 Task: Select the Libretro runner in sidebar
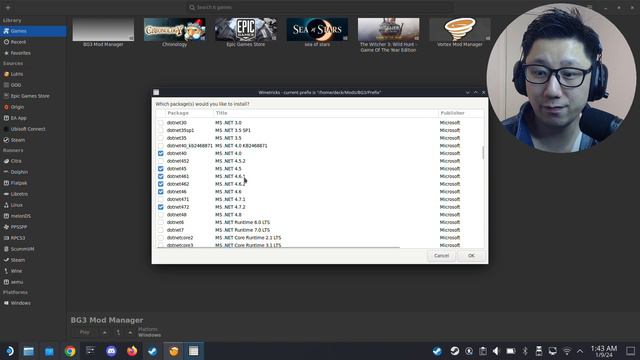33,194
